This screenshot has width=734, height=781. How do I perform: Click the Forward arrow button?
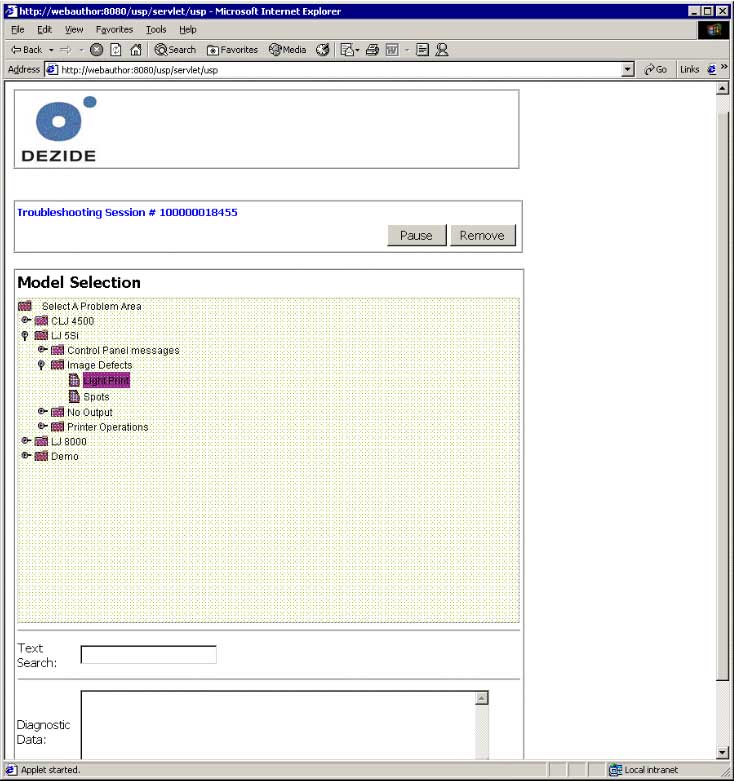(66, 50)
